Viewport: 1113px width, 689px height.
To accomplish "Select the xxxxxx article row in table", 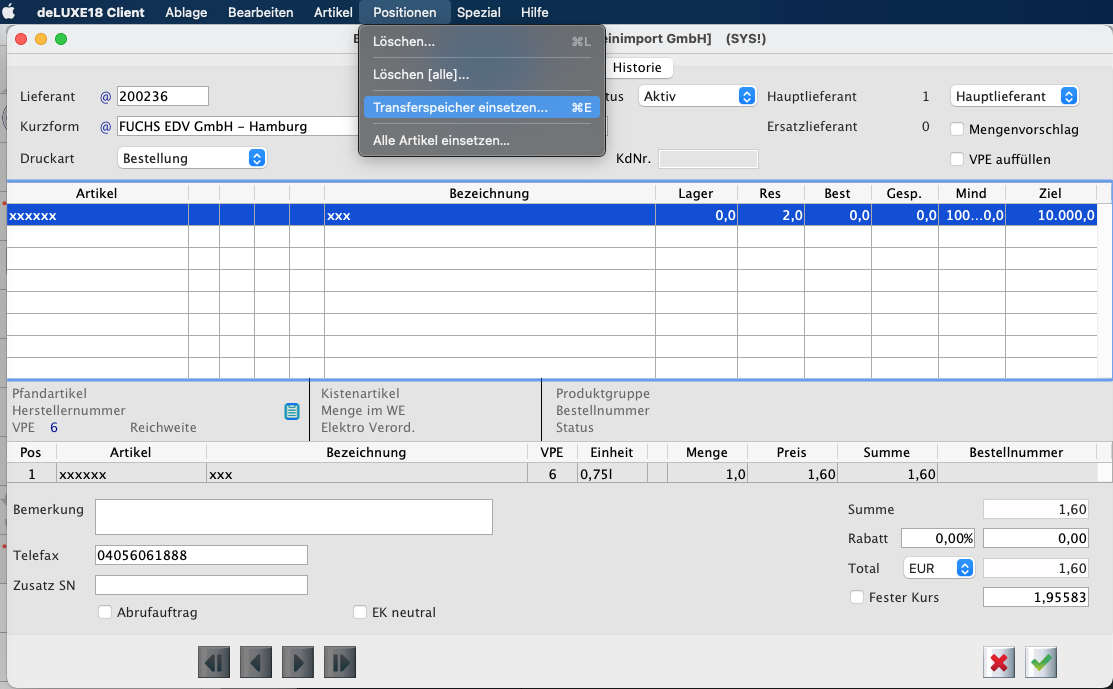I will (x=97, y=215).
